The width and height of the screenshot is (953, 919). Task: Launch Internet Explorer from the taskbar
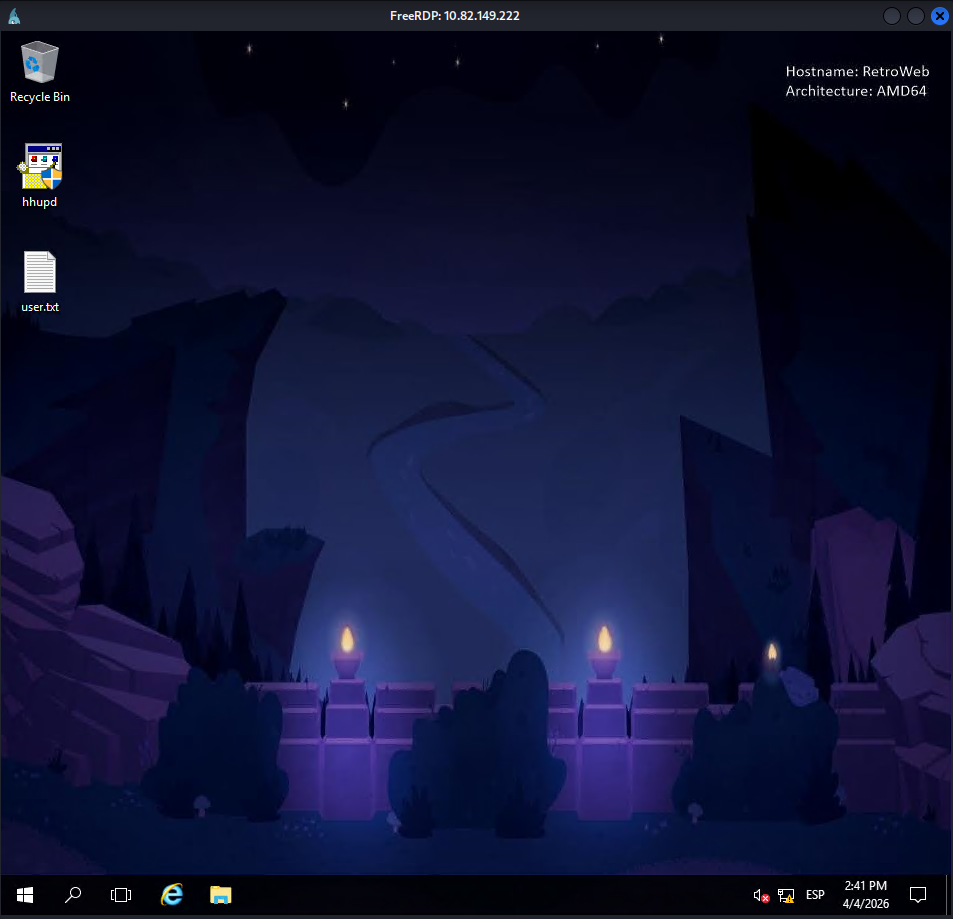[x=172, y=894]
